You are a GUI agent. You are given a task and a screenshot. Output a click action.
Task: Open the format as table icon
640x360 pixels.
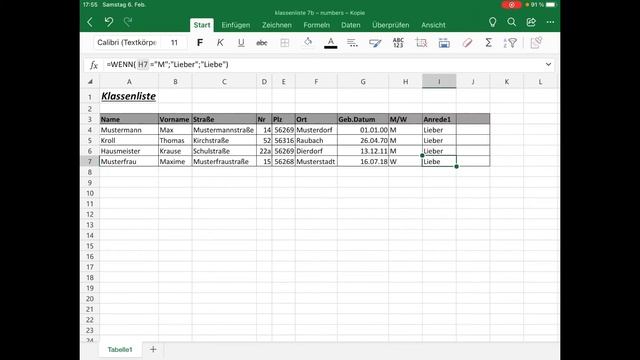pyautogui.click(x=444, y=42)
